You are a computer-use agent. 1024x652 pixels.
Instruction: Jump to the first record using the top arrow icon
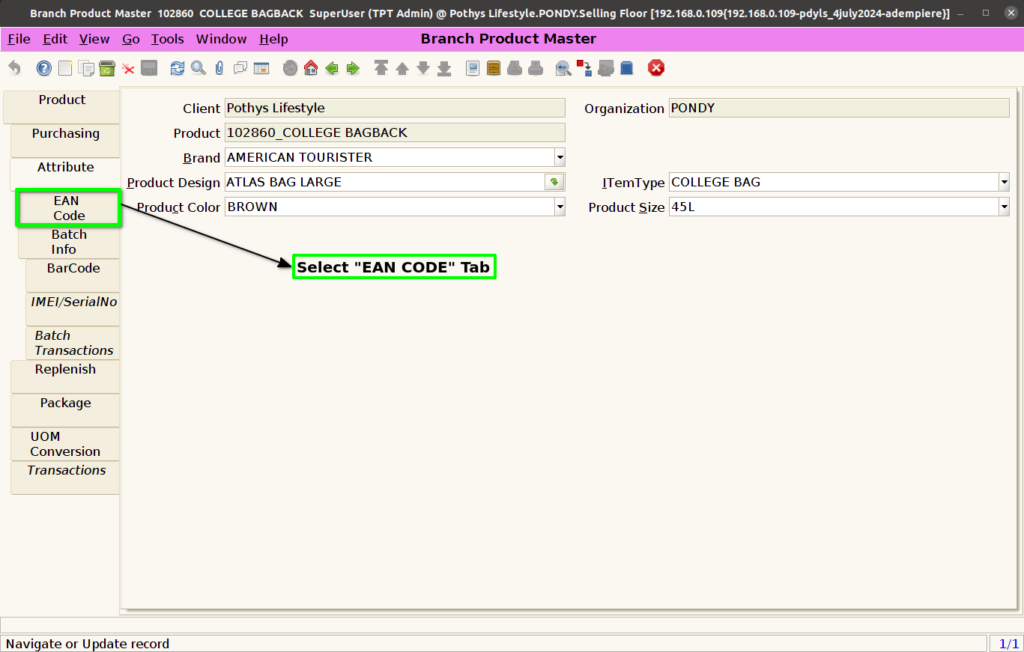(x=381, y=68)
